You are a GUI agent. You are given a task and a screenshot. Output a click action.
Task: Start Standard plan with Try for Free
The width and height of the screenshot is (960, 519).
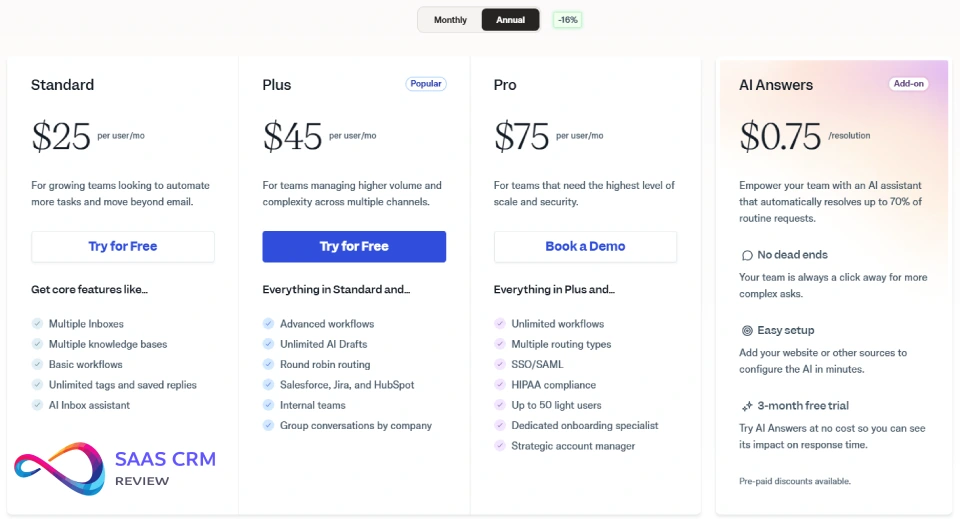[x=123, y=246]
